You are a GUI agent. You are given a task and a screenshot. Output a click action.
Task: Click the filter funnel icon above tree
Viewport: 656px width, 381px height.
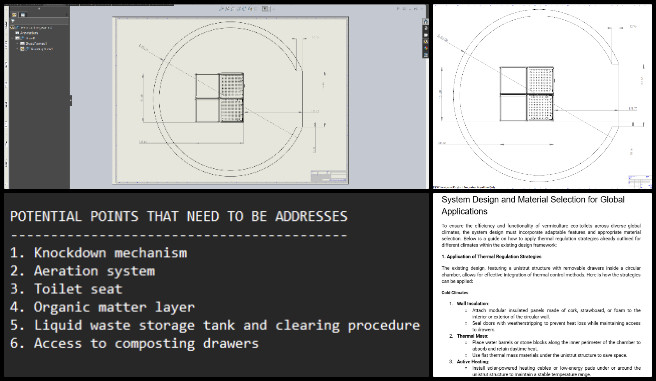coord(13,20)
